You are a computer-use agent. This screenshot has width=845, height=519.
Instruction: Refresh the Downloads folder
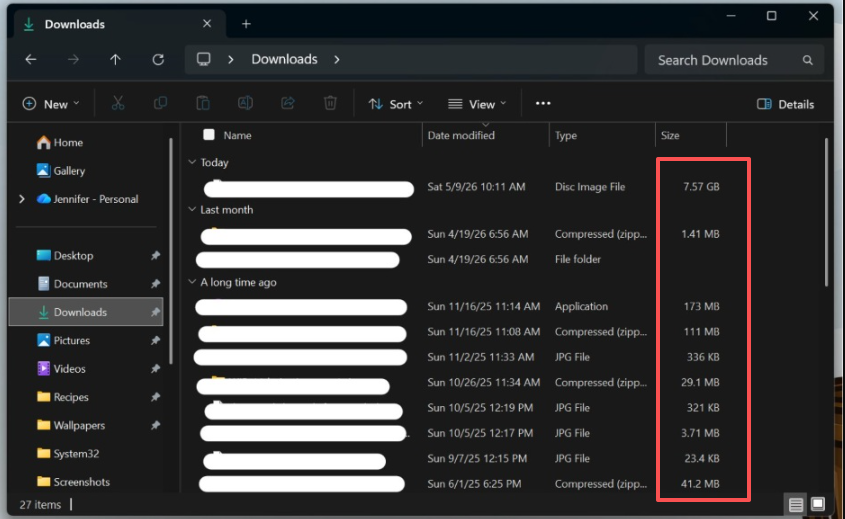[158, 59]
